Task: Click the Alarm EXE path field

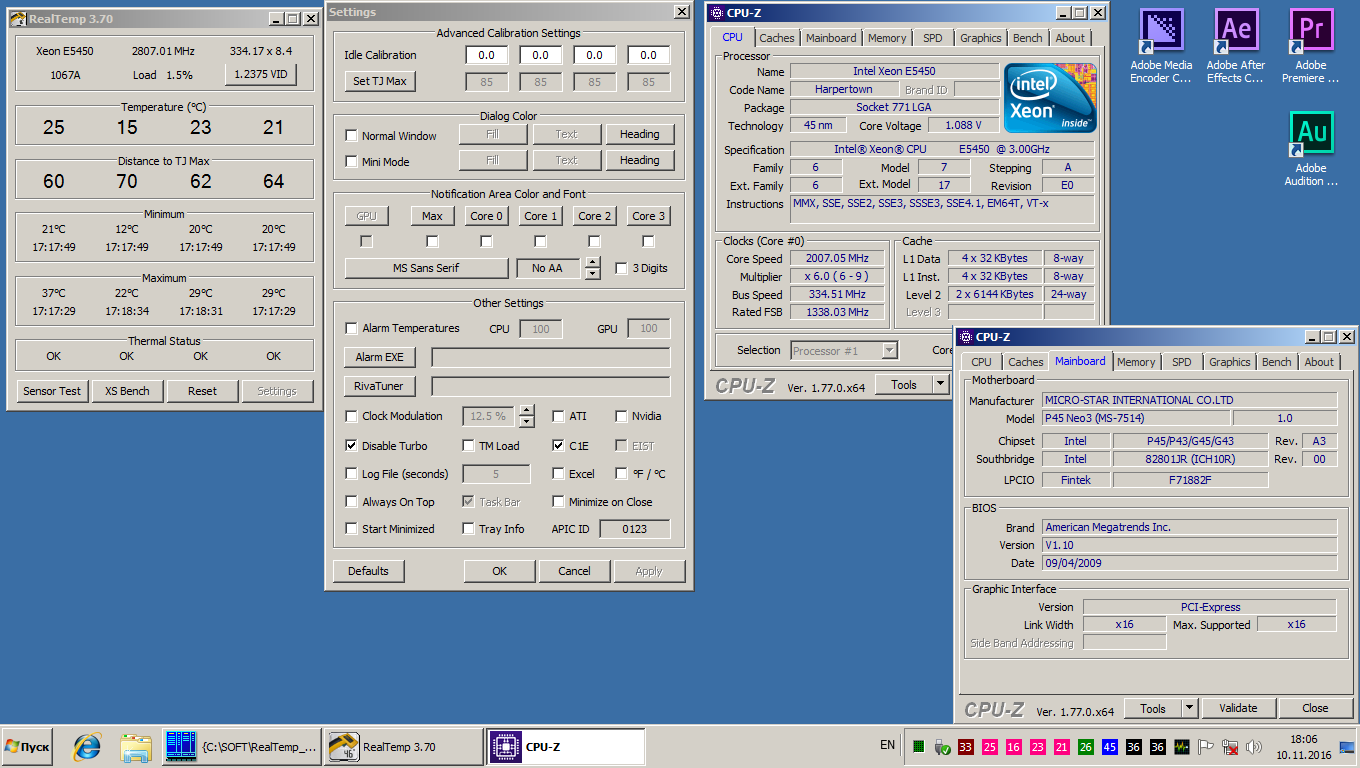Action: click(551, 357)
